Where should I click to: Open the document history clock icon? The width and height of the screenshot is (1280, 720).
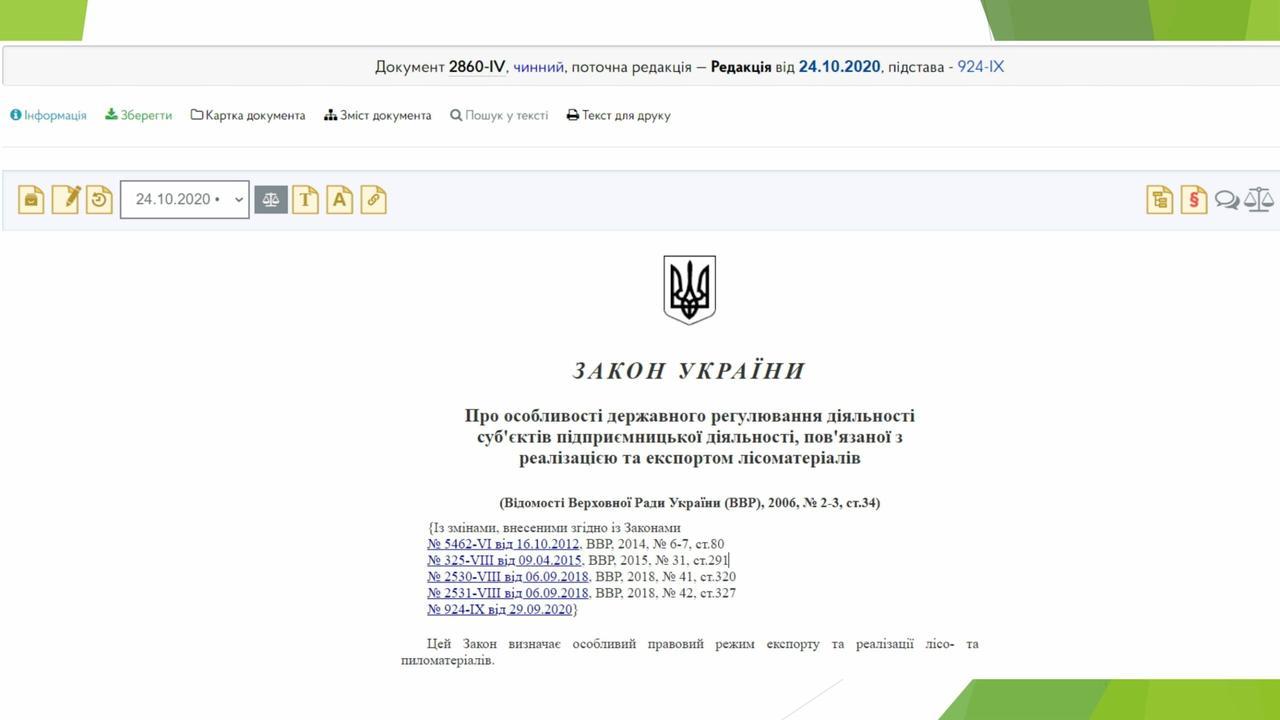(x=99, y=200)
